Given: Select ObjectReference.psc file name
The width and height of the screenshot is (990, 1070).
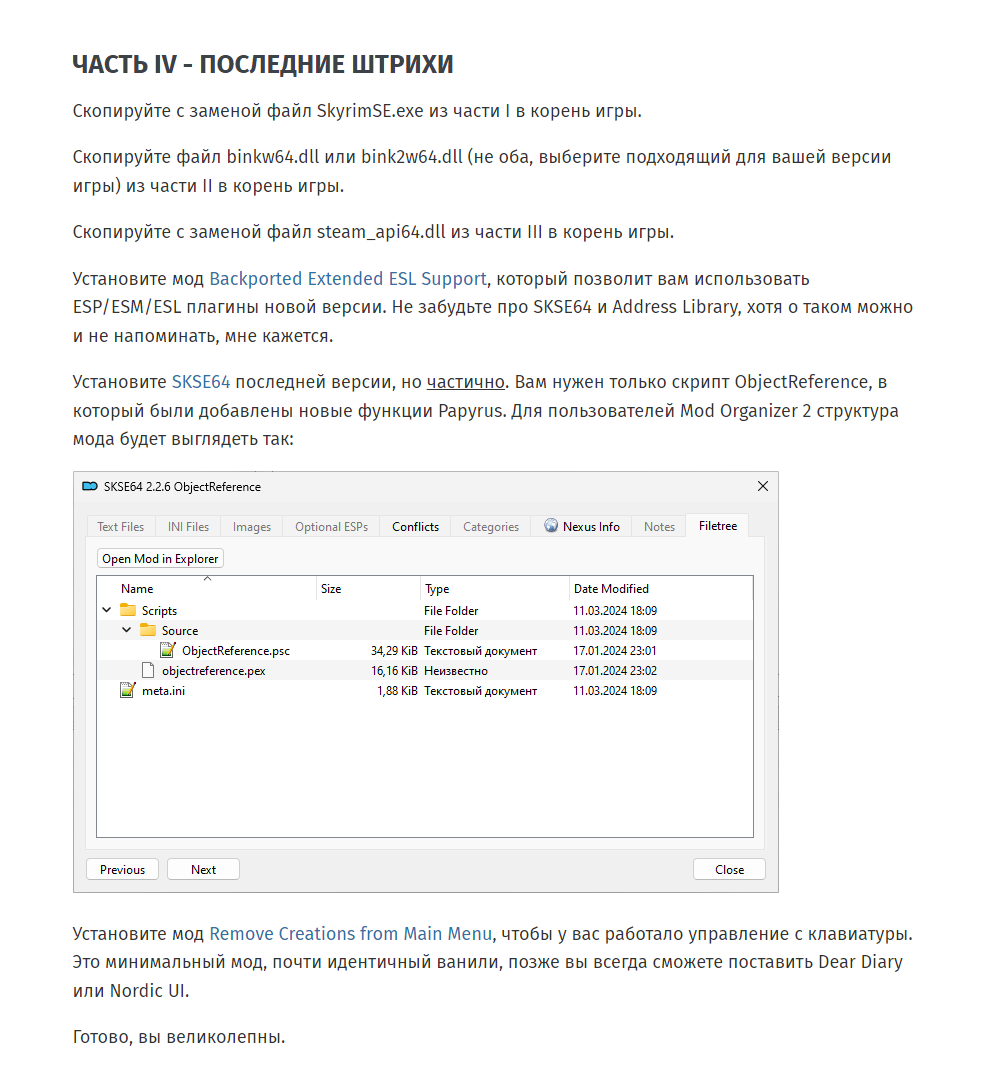Looking at the screenshot, I should click(236, 650).
